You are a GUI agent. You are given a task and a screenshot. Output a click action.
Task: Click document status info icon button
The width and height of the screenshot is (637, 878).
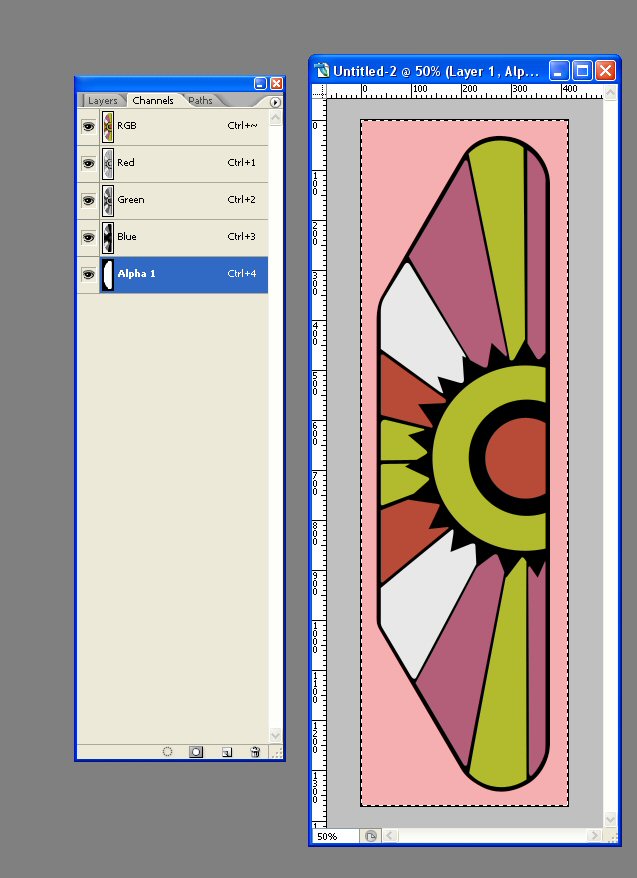(x=370, y=836)
